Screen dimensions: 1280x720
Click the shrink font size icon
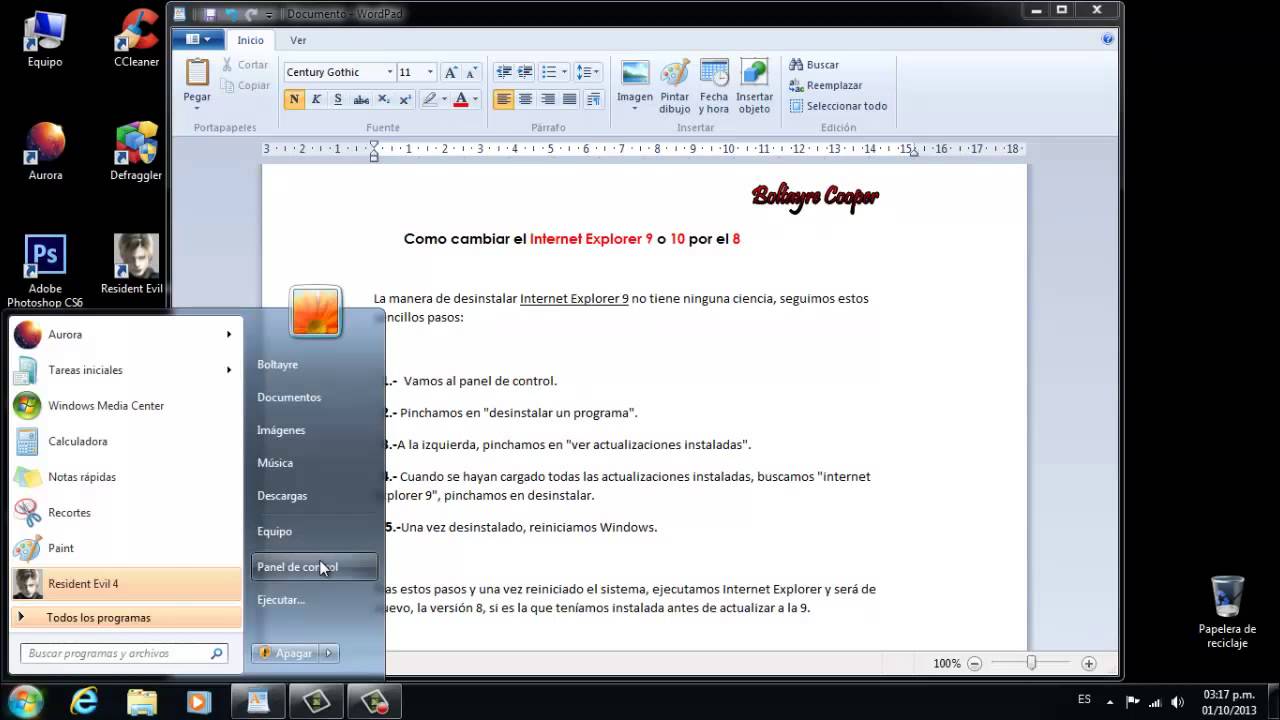click(x=471, y=72)
